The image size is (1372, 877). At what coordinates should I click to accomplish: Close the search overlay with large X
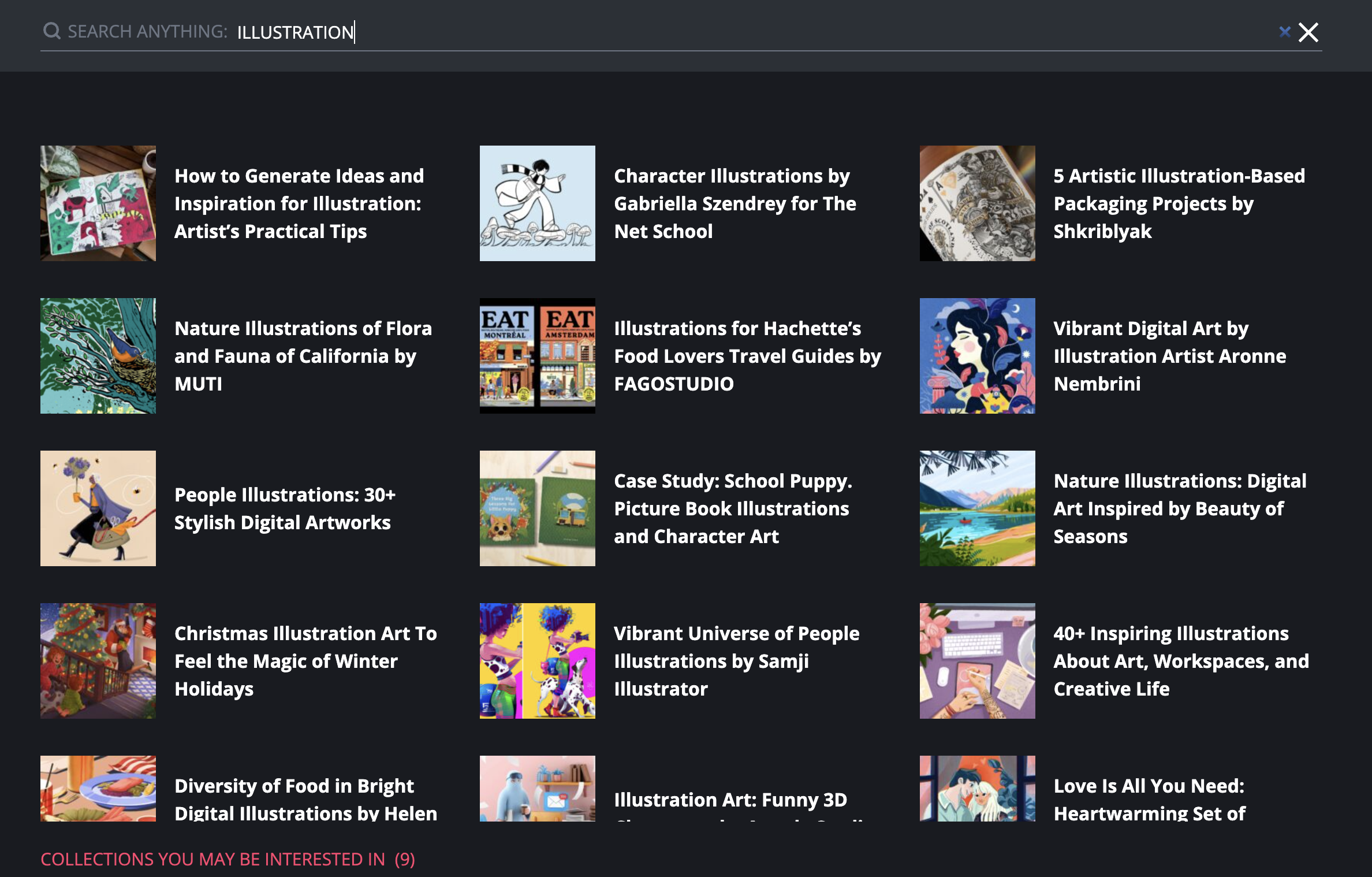pyautogui.click(x=1308, y=32)
